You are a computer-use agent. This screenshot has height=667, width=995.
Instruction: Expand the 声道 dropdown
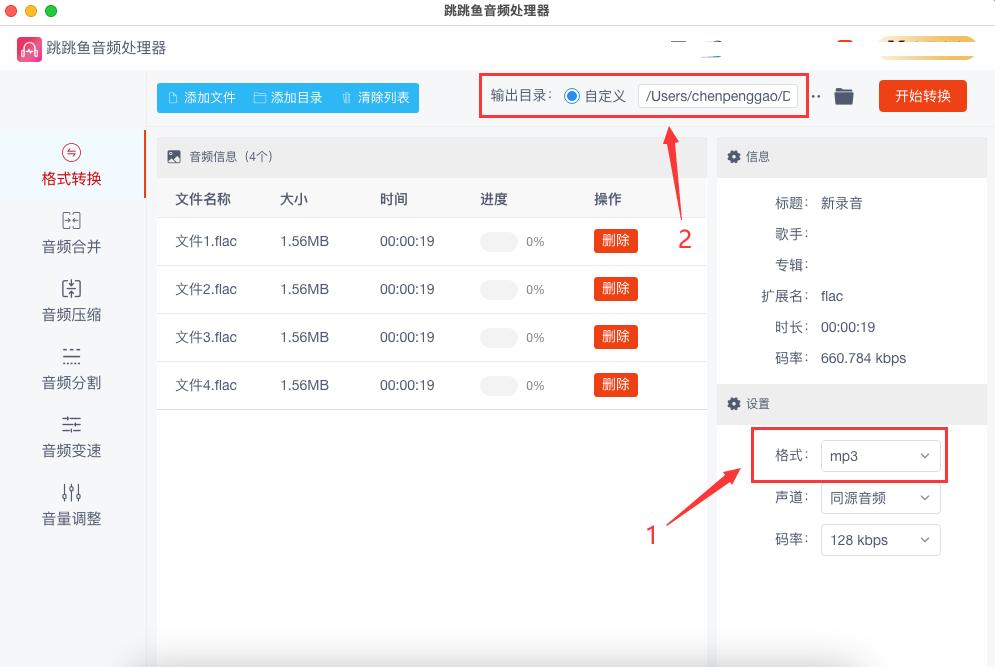point(881,497)
